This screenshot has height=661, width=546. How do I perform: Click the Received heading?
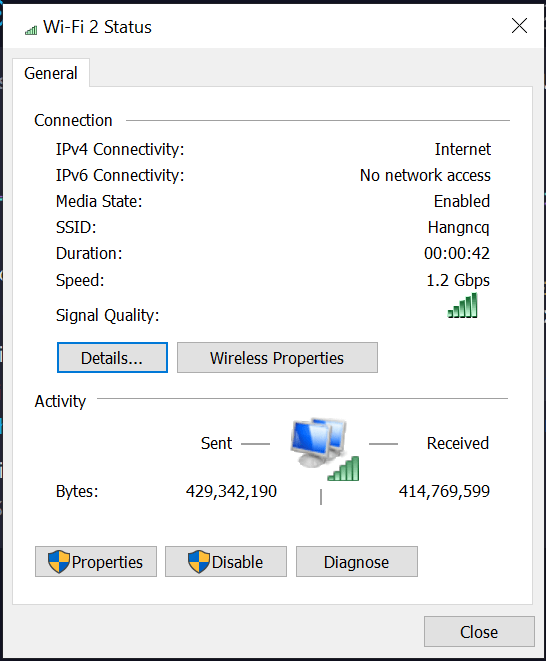pyautogui.click(x=458, y=443)
